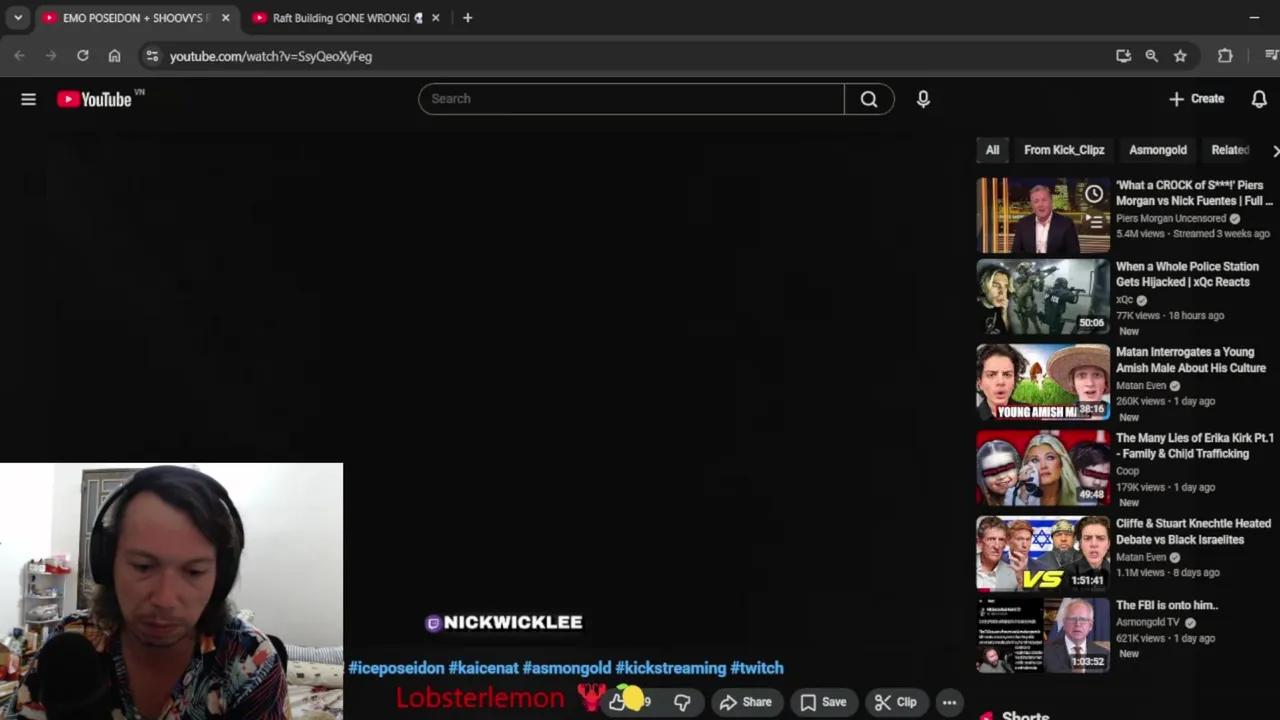The width and height of the screenshot is (1280, 720).
Task: Add Piers Morgan video to Watch later
Action: pos(1095,194)
